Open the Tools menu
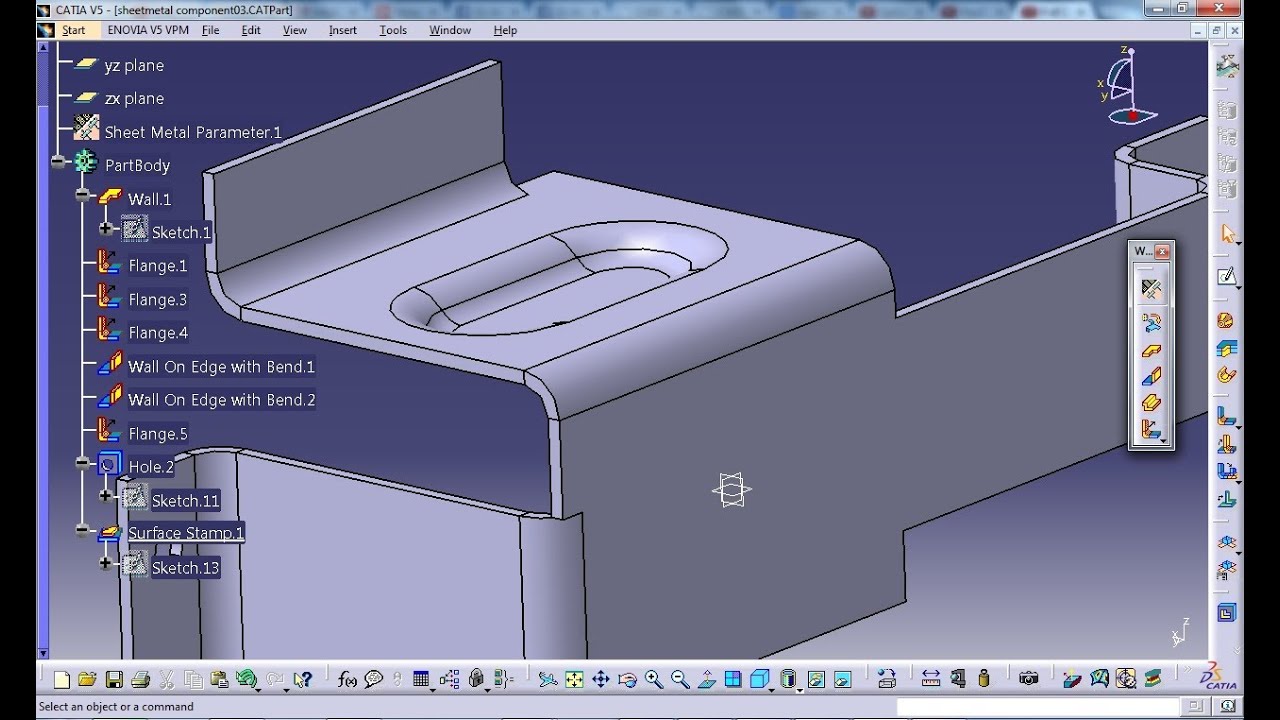The height and width of the screenshot is (720, 1280). [x=392, y=30]
